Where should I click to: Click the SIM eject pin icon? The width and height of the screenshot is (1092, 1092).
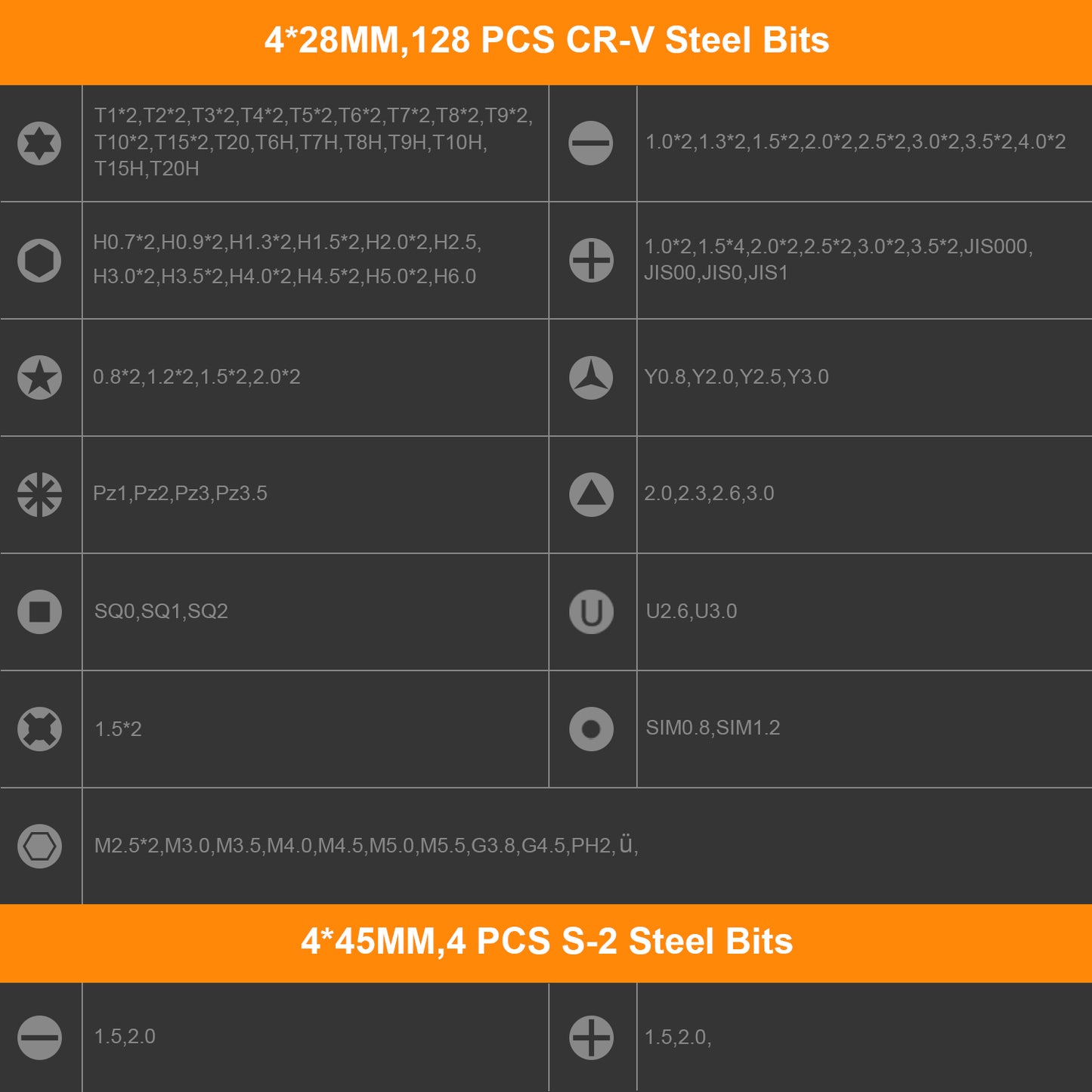pos(591,729)
